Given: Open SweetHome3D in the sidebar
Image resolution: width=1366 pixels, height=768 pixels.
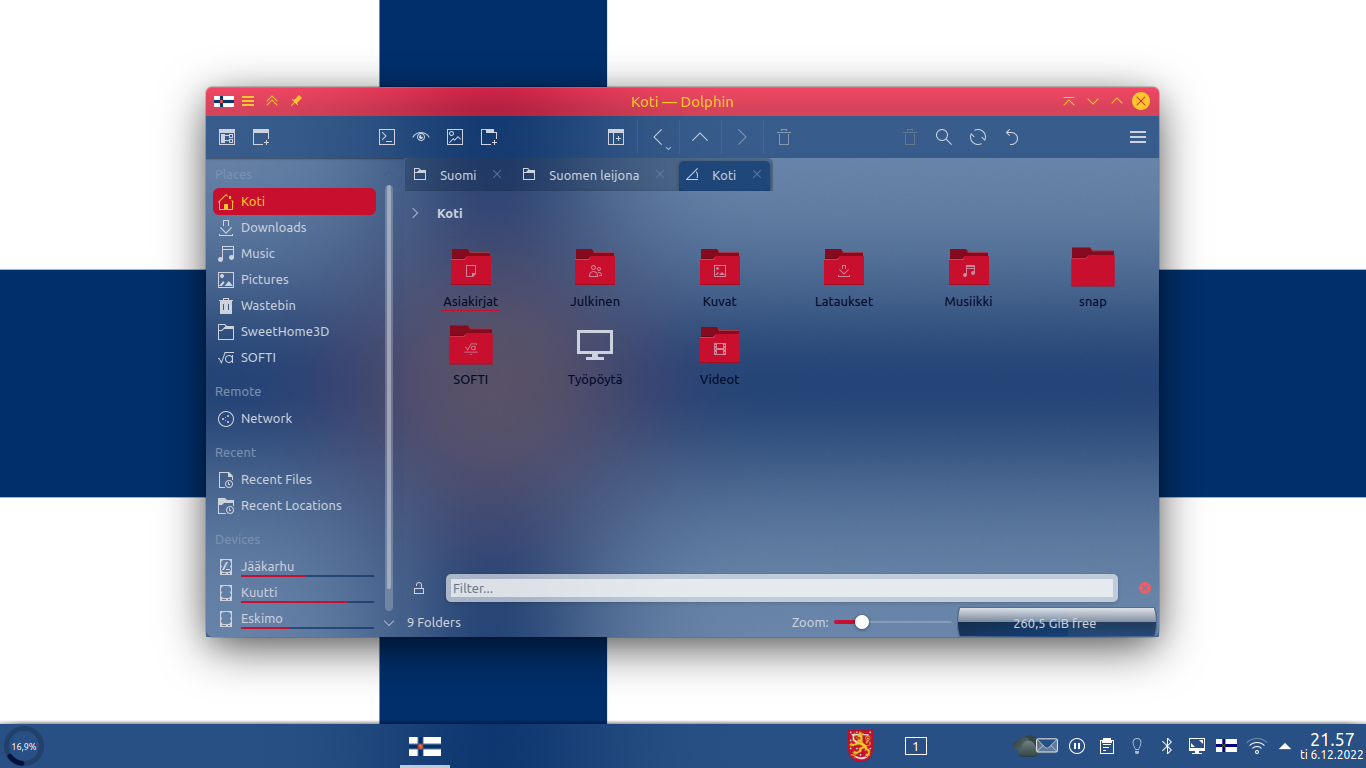Looking at the screenshot, I should (294, 331).
